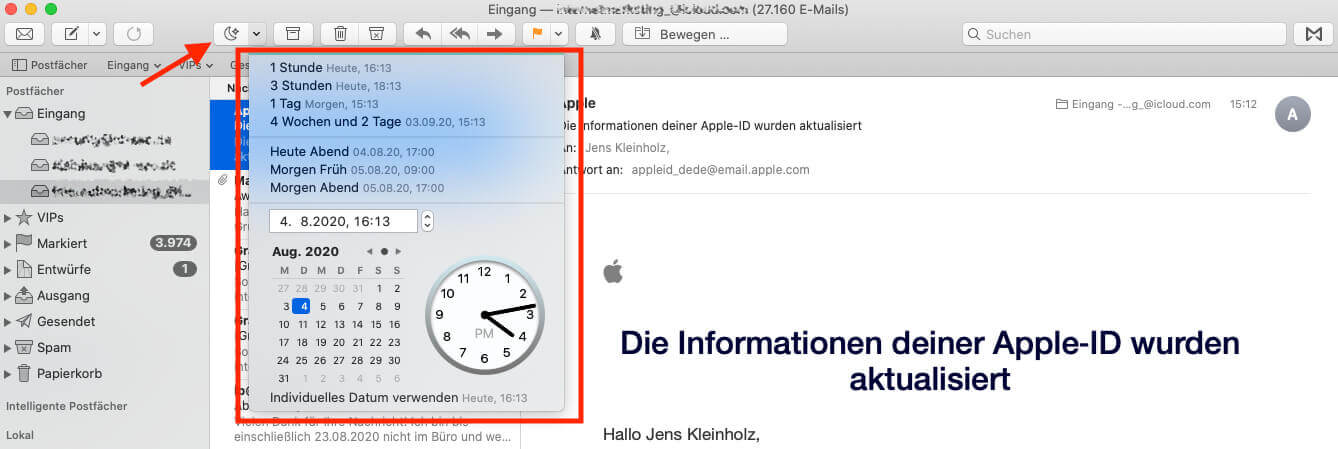The width and height of the screenshot is (1338, 449).
Task: Click the circular refresh toolbar button
Action: click(x=133, y=34)
